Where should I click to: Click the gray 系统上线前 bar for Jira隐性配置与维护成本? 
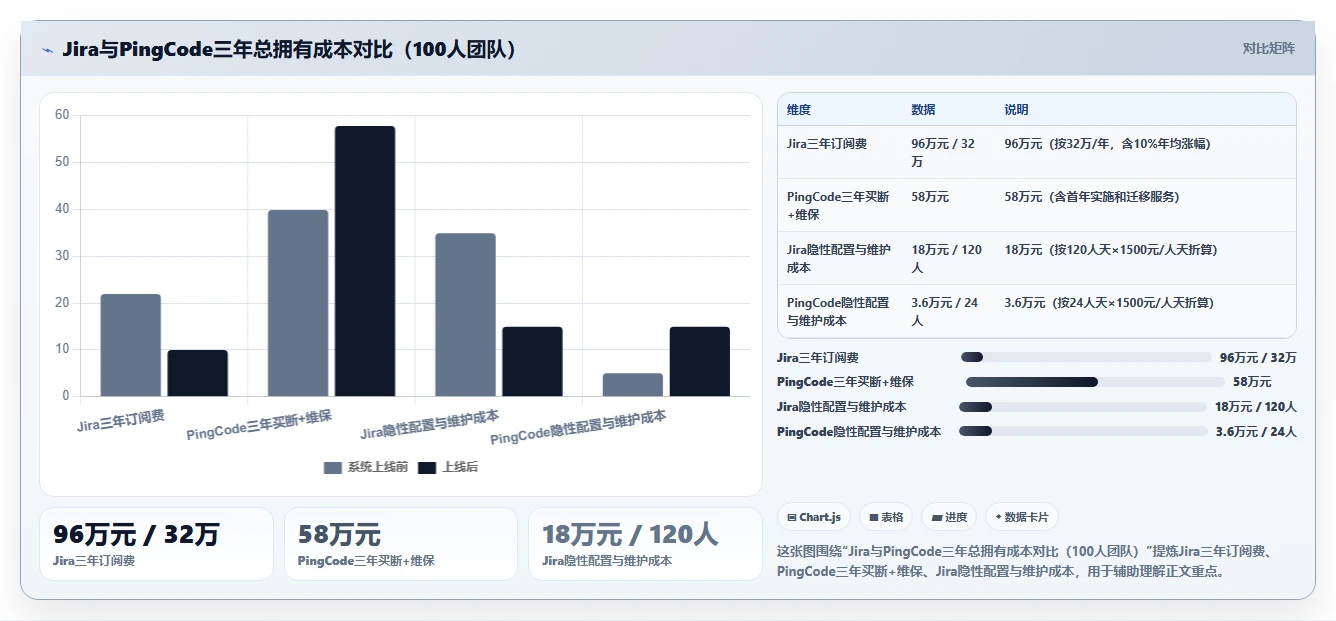tap(465, 315)
